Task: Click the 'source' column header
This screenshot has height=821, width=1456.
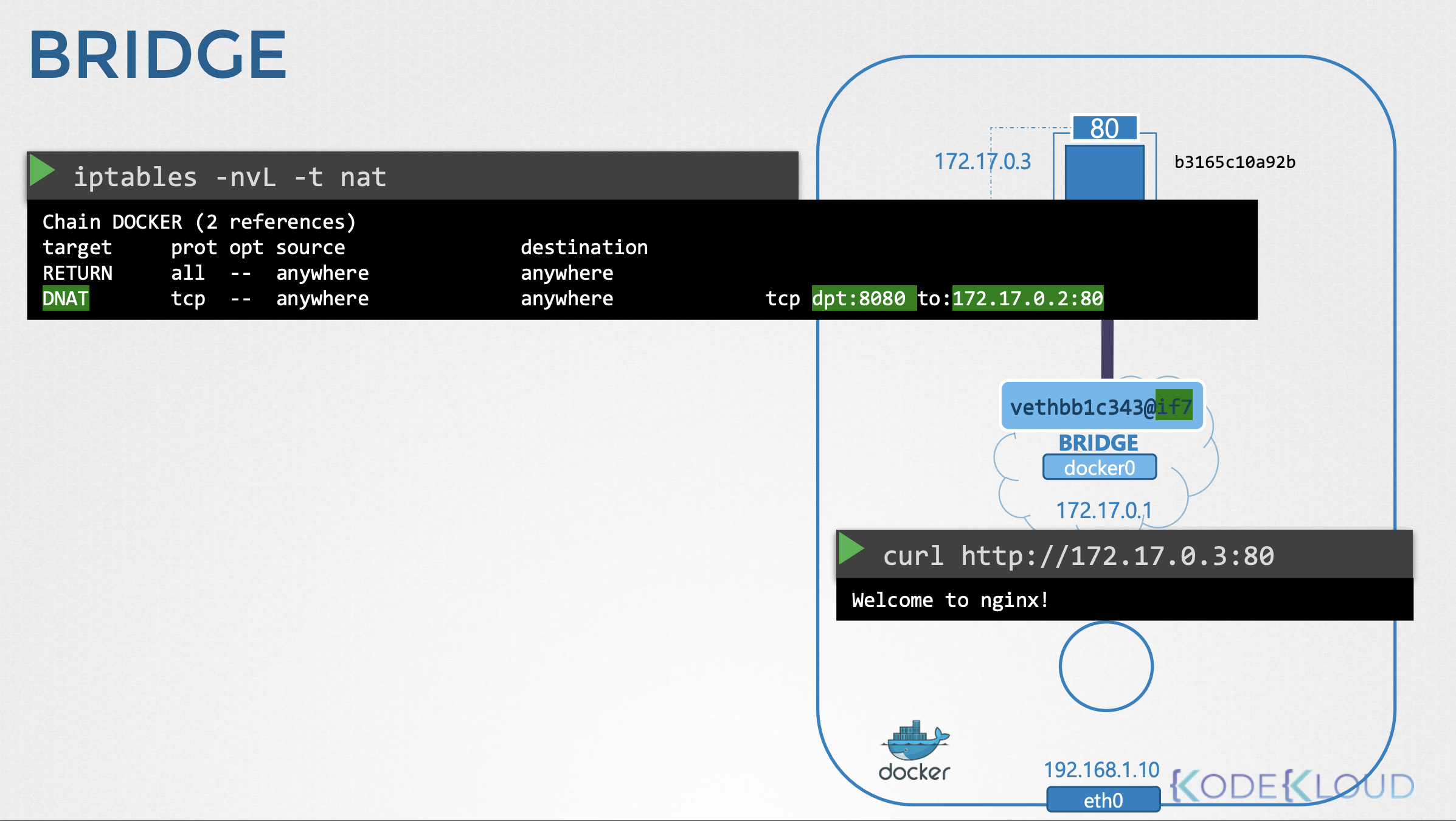Action: click(311, 248)
